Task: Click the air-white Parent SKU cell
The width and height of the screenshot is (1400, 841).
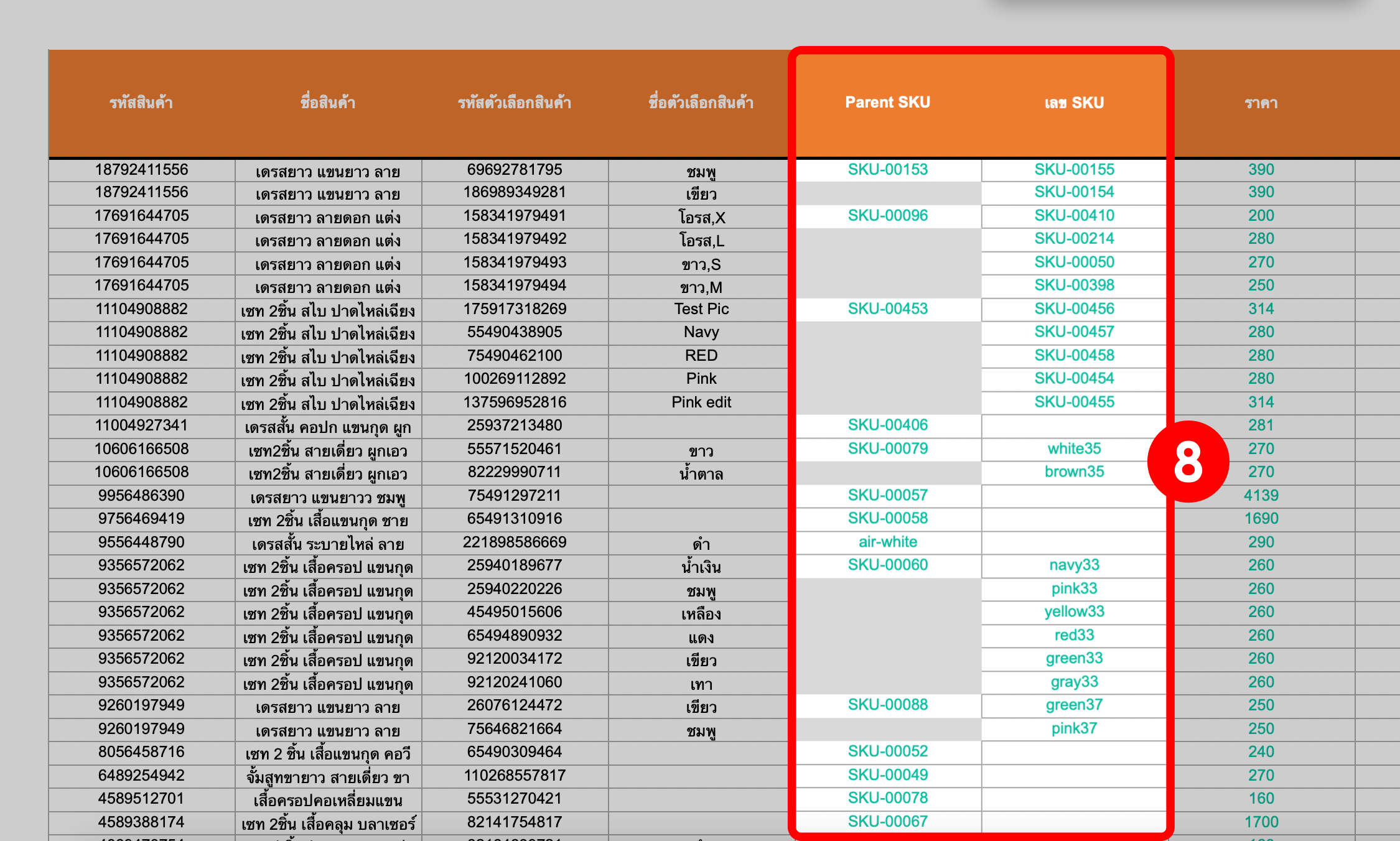Action: pos(887,542)
